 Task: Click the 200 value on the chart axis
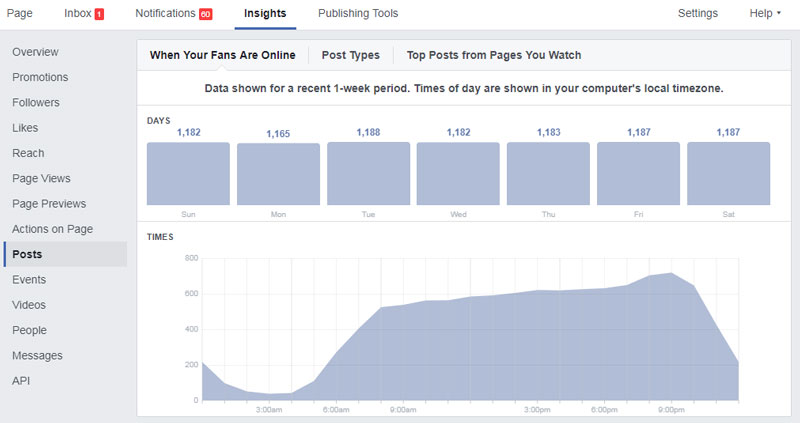191,365
